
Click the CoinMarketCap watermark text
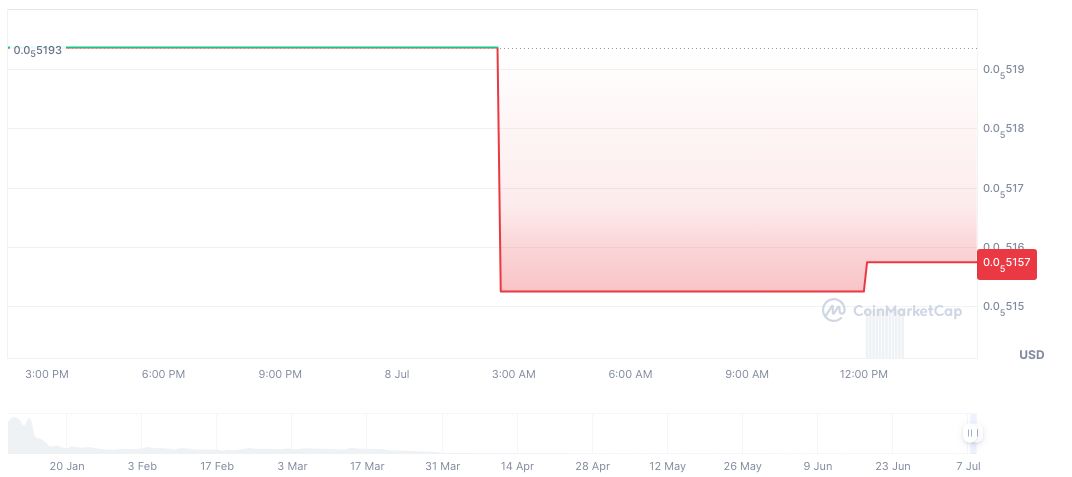click(x=907, y=311)
